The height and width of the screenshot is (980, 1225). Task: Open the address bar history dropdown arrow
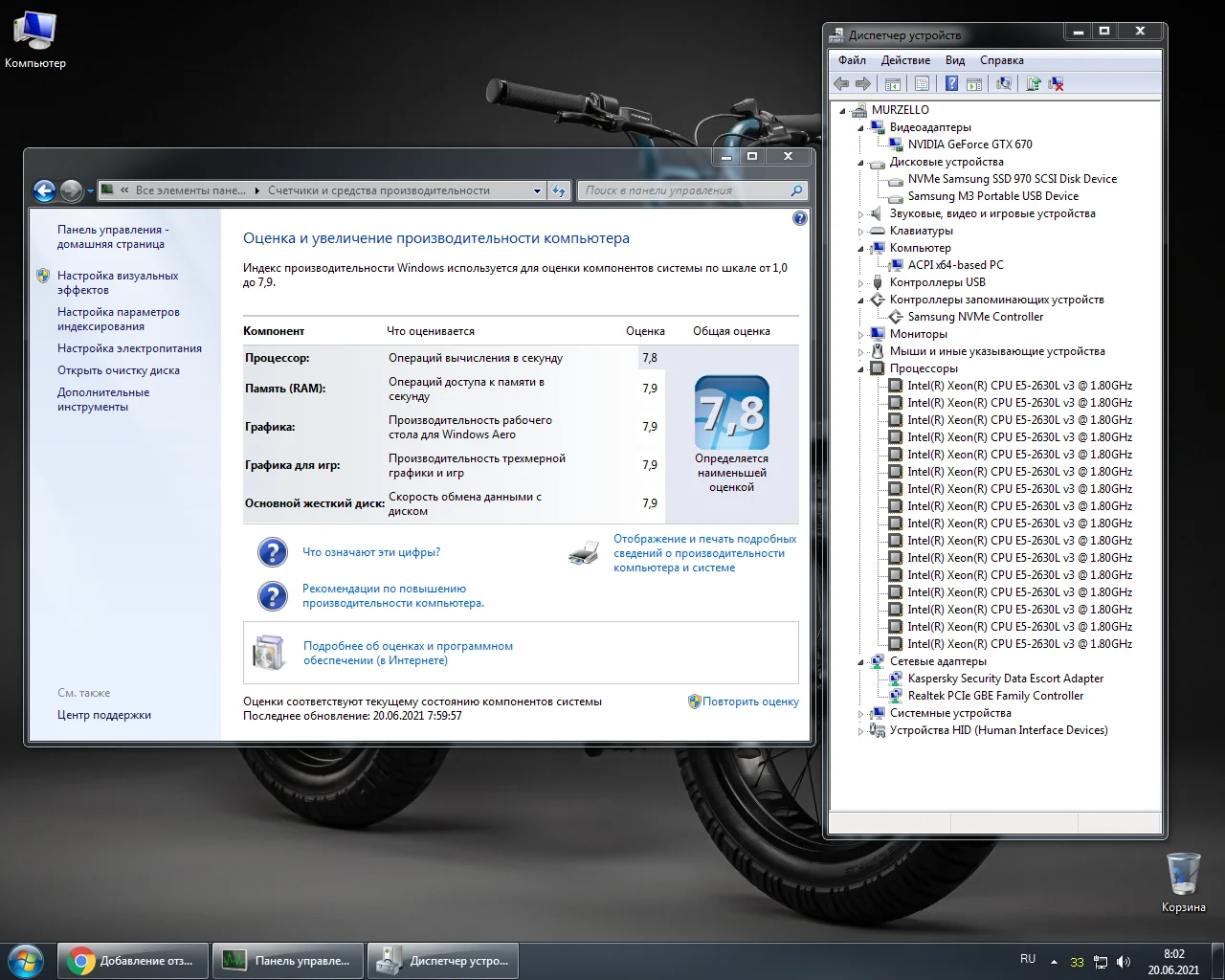(537, 190)
